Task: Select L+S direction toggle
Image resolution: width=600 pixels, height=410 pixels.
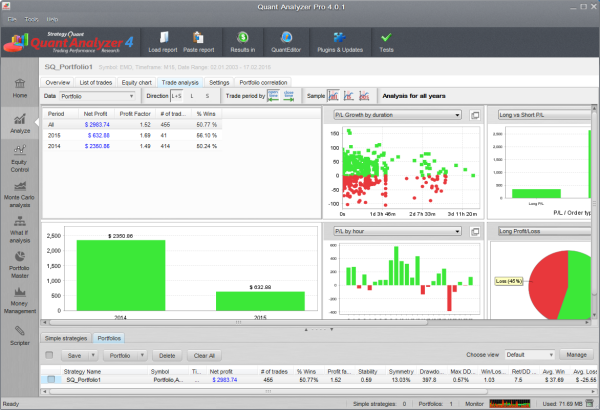Action: (x=176, y=96)
